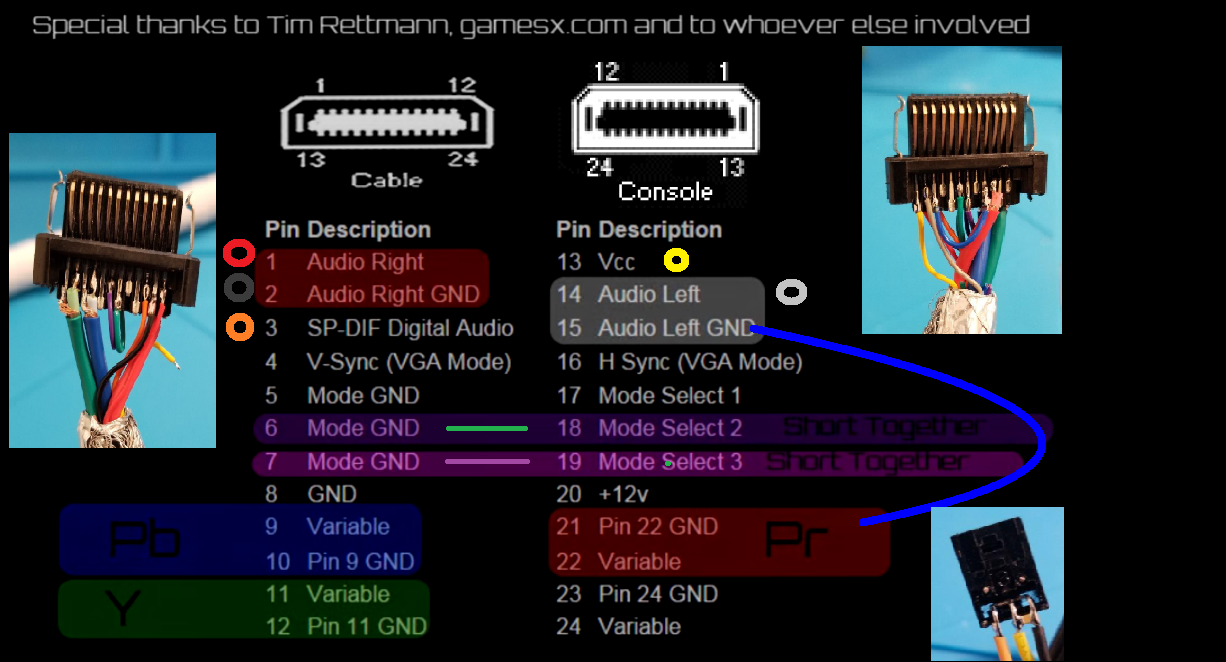Image resolution: width=1226 pixels, height=662 pixels.
Task: Open the bottom-right black component photo
Action: pyautogui.click(x=997, y=583)
